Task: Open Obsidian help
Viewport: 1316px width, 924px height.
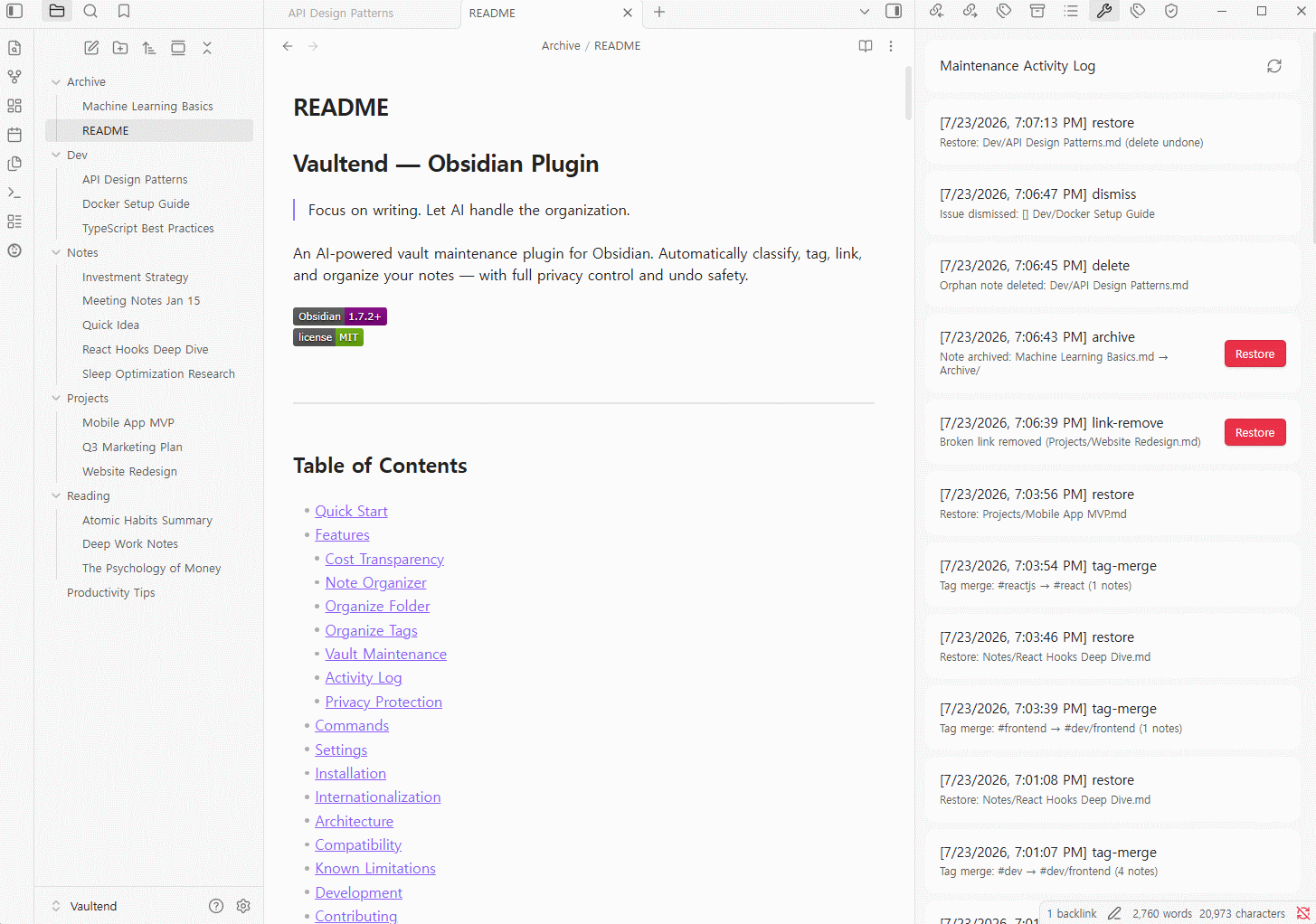Action: point(216,906)
